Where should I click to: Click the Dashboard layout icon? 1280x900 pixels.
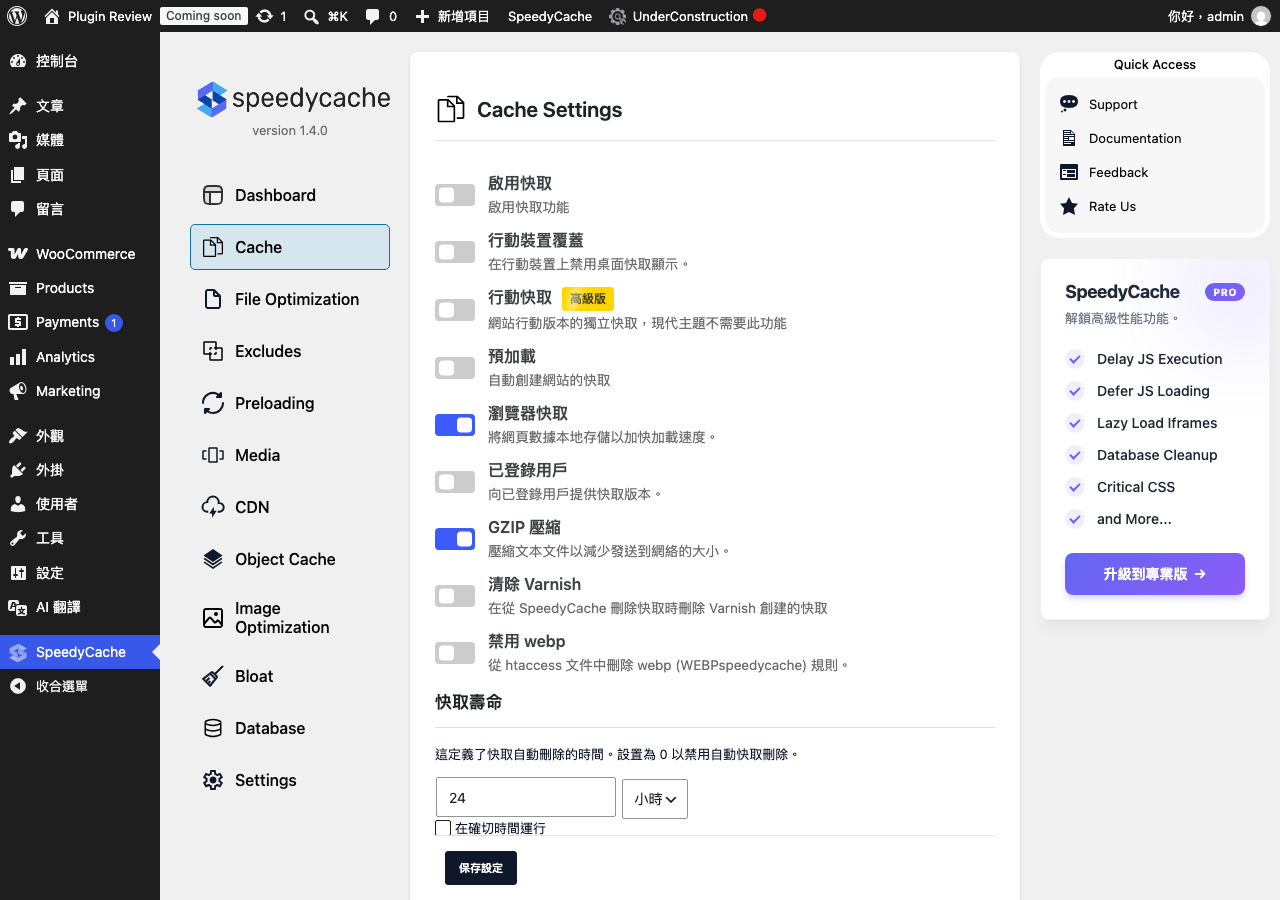[x=213, y=195]
